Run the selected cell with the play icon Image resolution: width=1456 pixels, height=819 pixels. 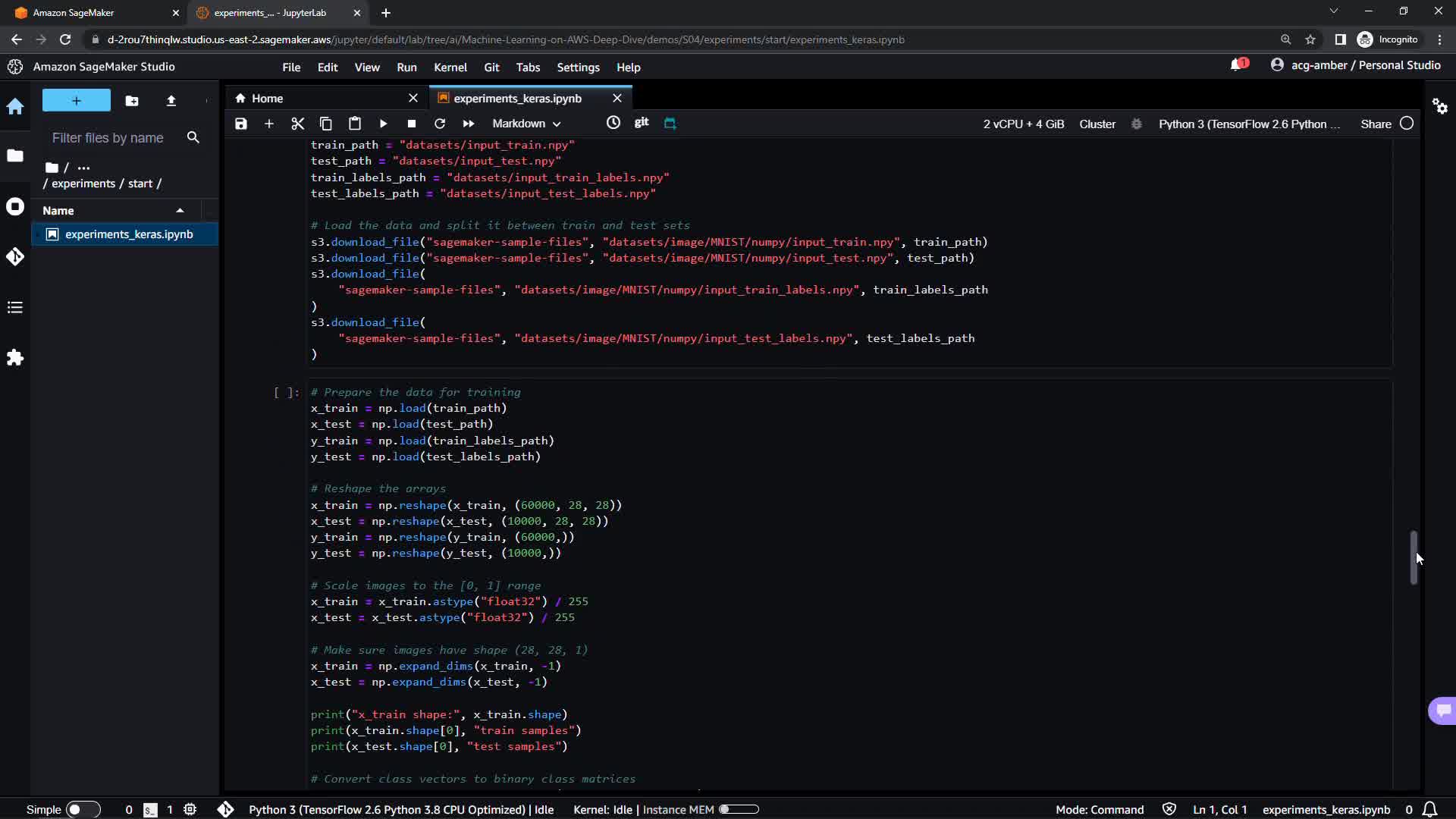[383, 124]
